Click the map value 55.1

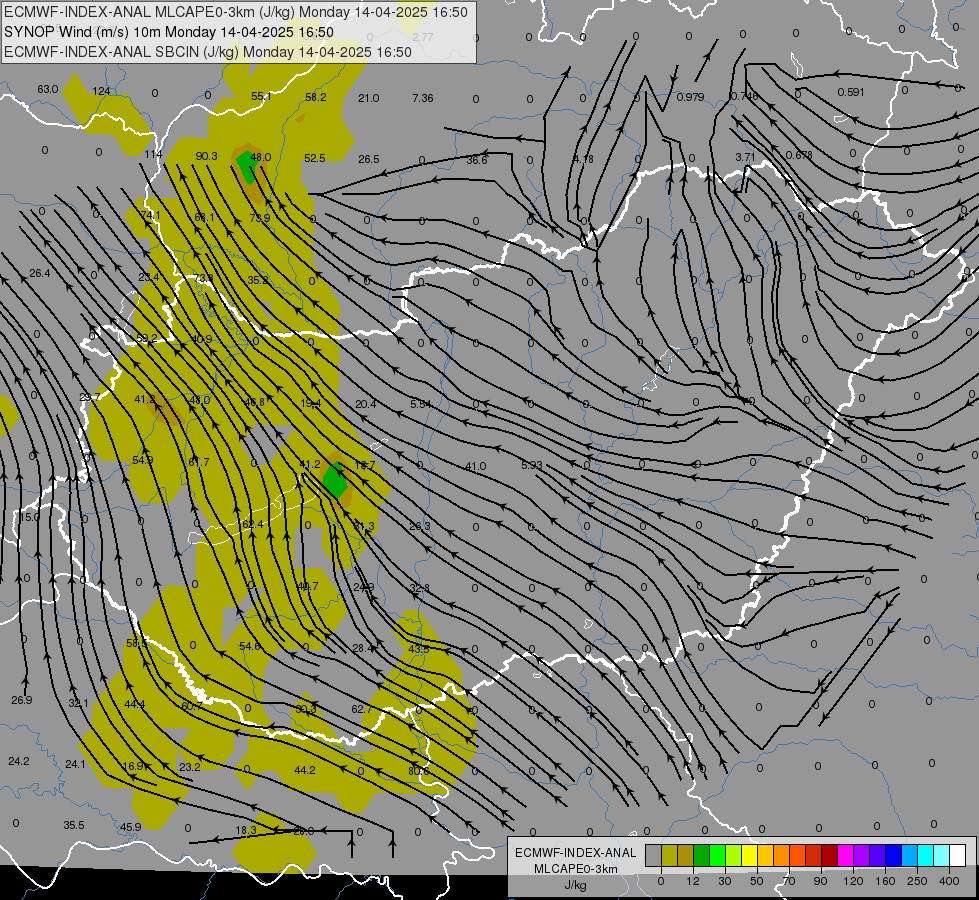pos(261,96)
